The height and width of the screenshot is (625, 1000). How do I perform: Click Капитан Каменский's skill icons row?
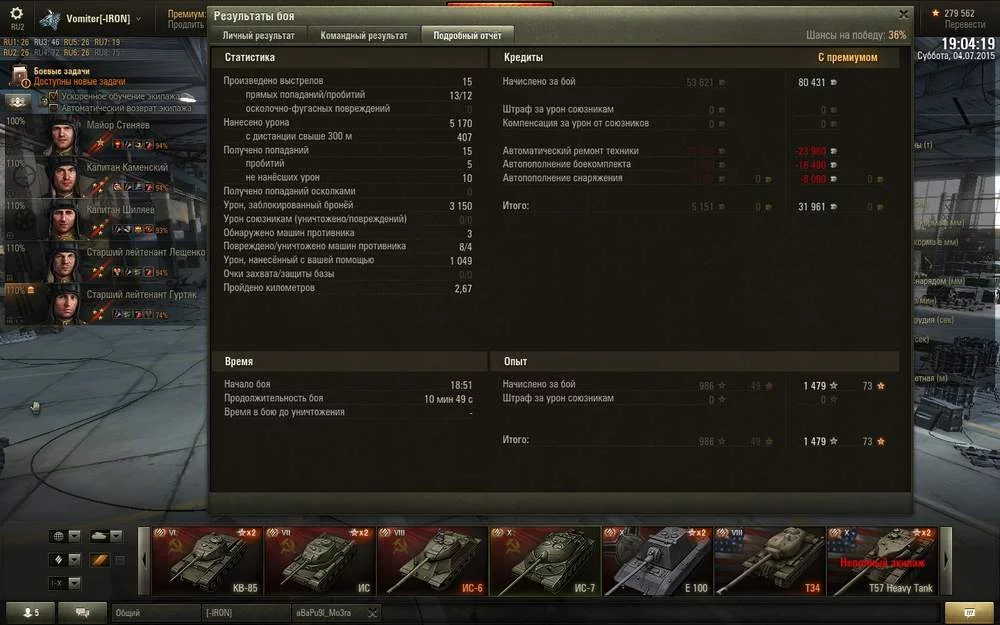click(x=133, y=187)
